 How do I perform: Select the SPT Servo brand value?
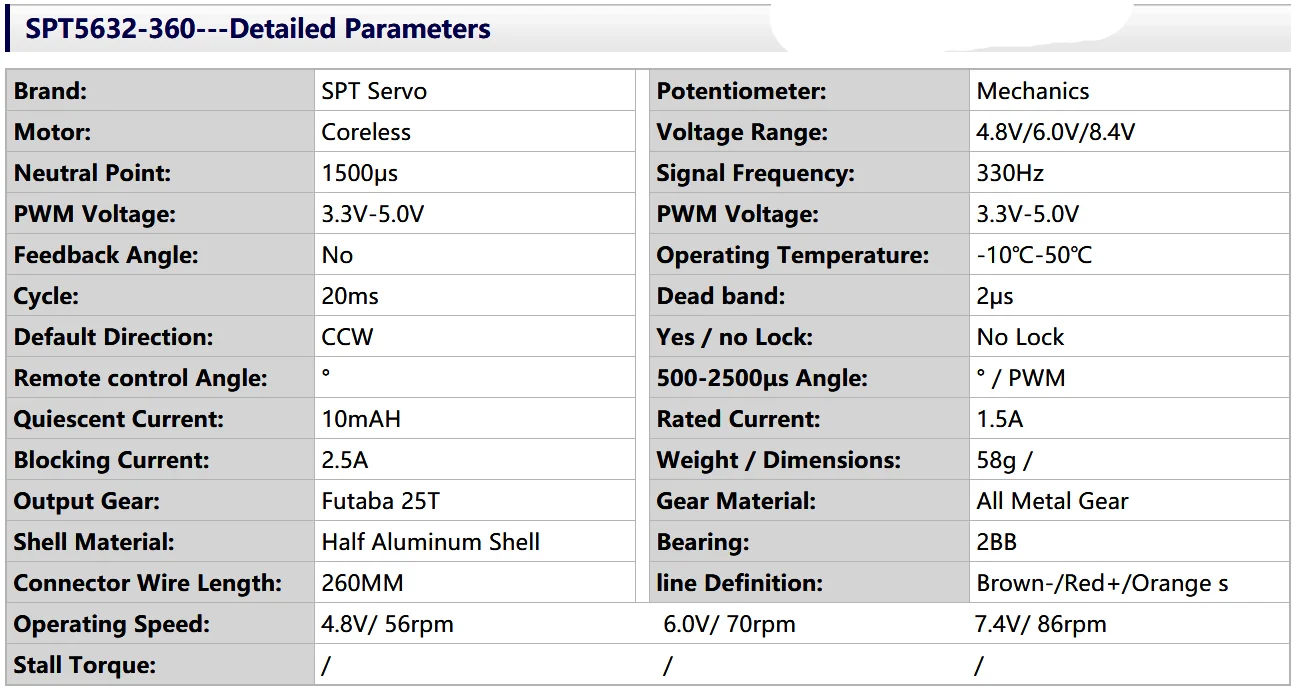[374, 91]
